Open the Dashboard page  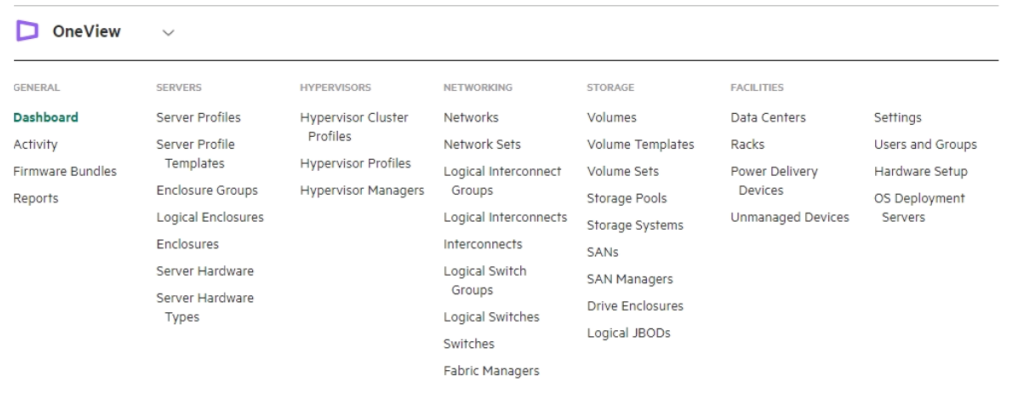click(46, 117)
